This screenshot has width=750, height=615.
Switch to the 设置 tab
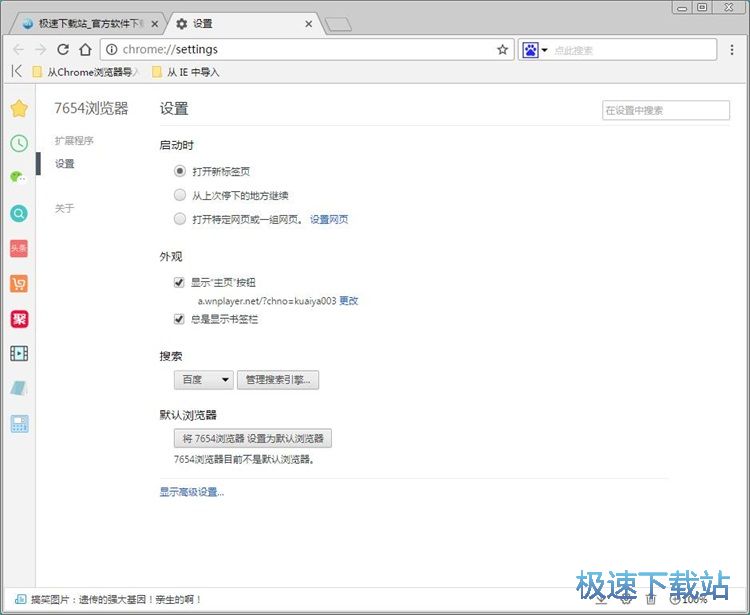244,23
